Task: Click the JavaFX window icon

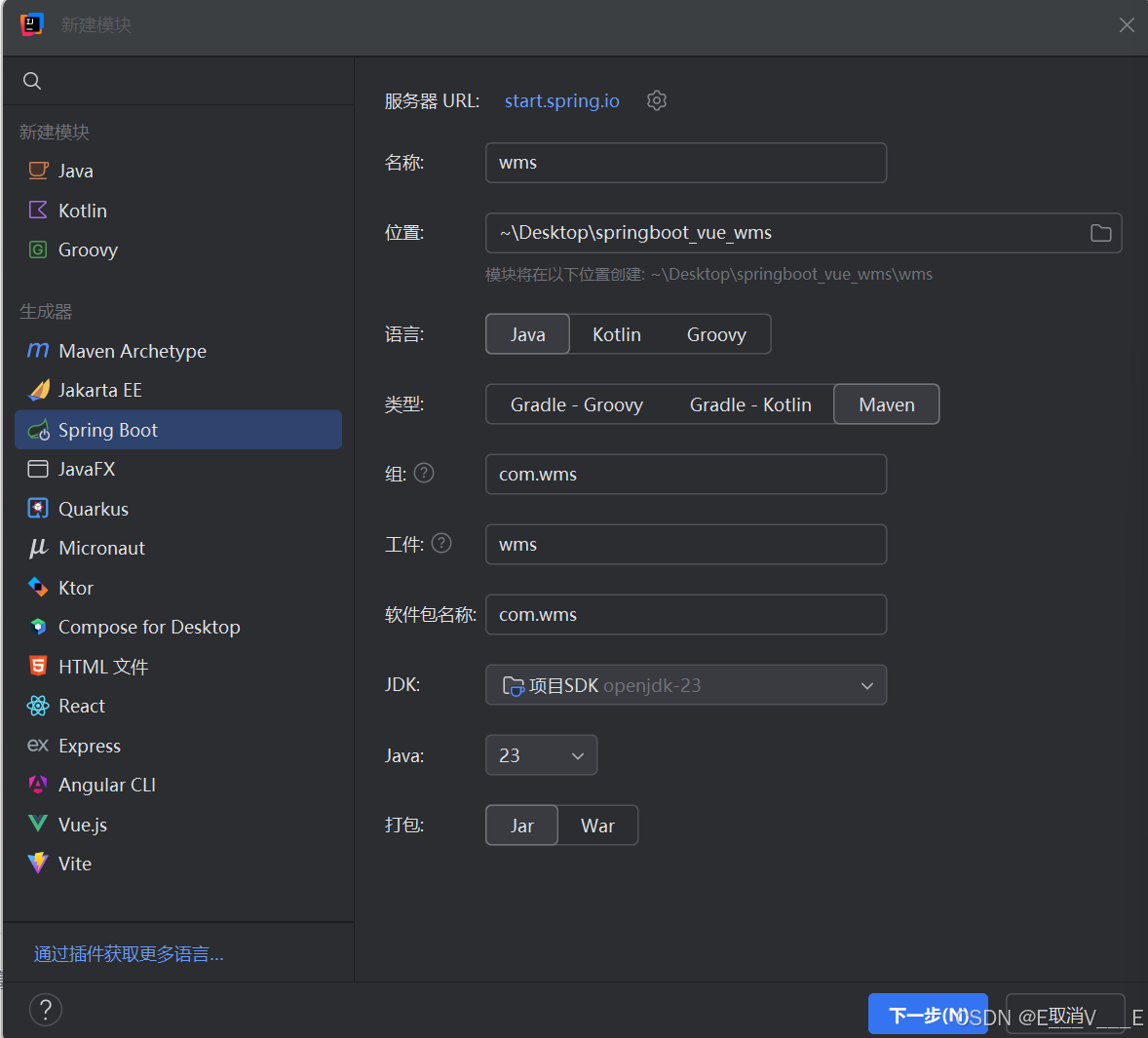Action: click(x=38, y=469)
